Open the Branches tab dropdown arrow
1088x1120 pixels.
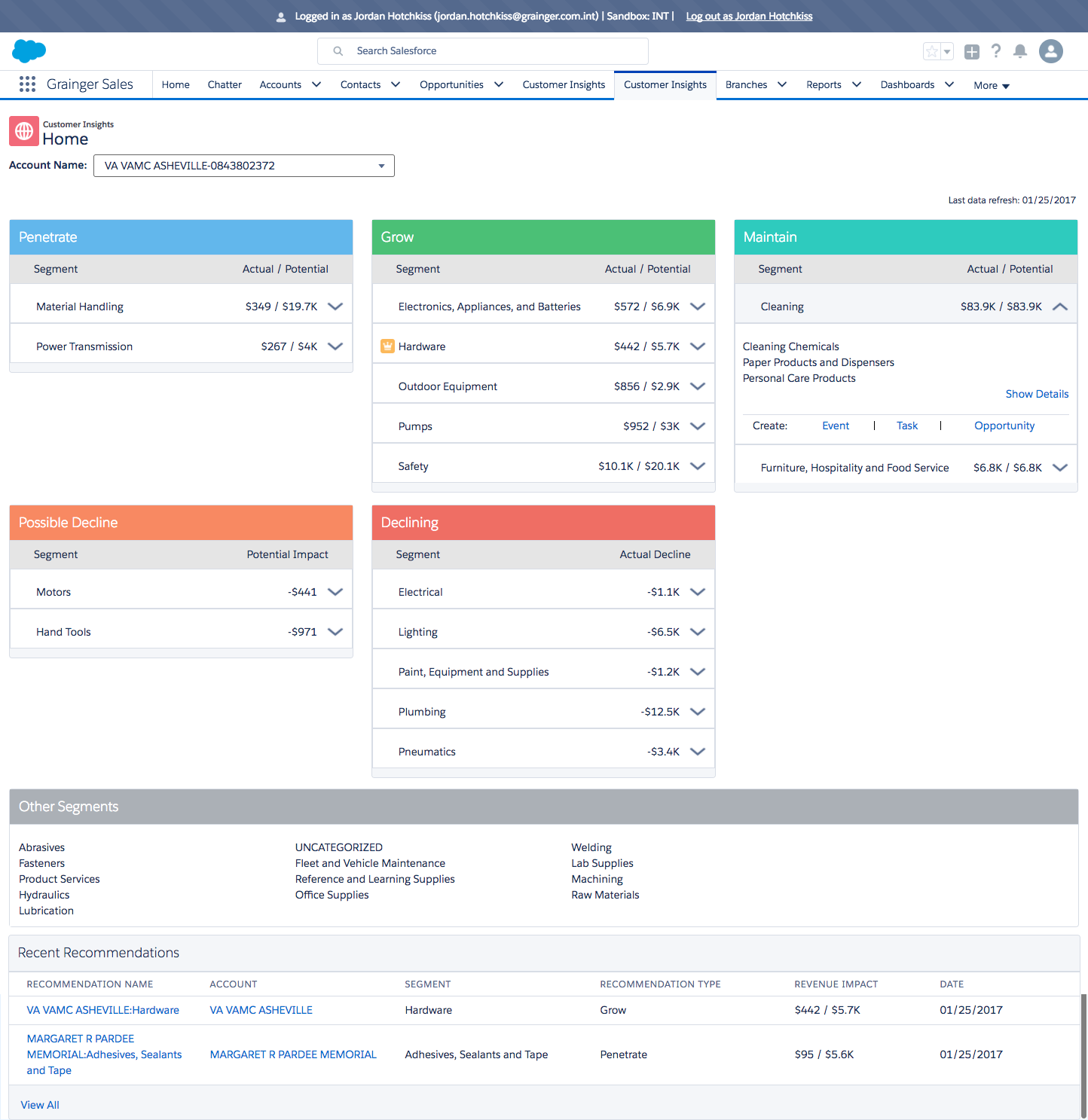(782, 84)
